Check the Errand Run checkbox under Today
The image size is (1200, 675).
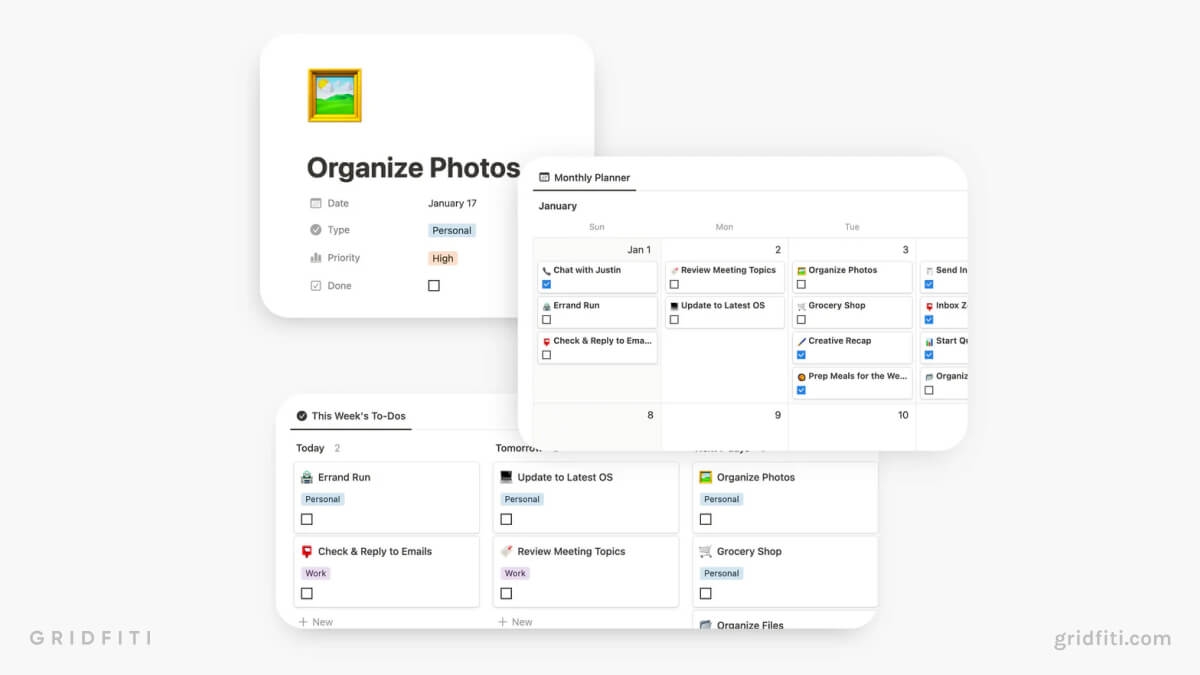coord(304,519)
